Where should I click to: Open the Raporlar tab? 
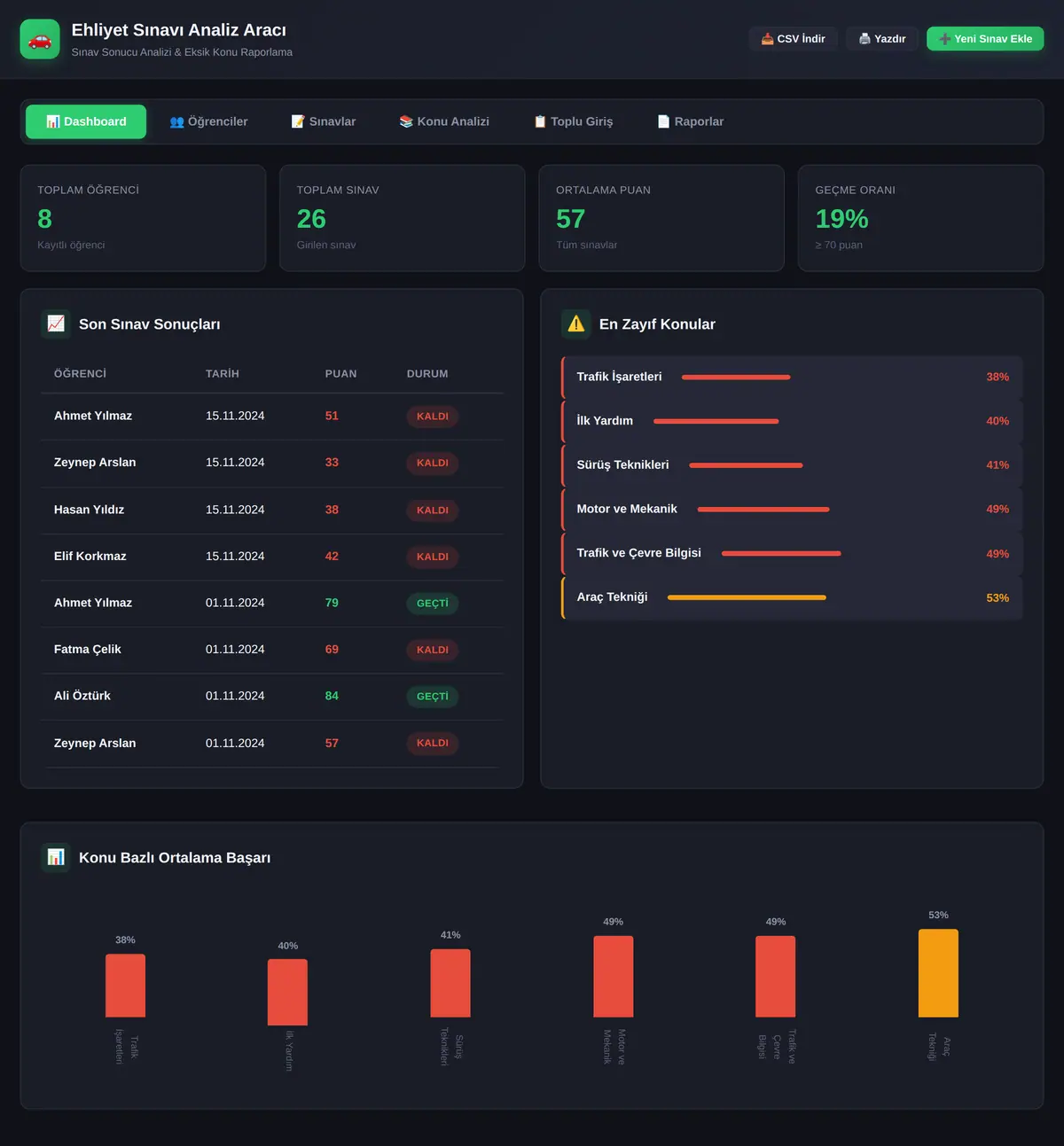coord(690,121)
